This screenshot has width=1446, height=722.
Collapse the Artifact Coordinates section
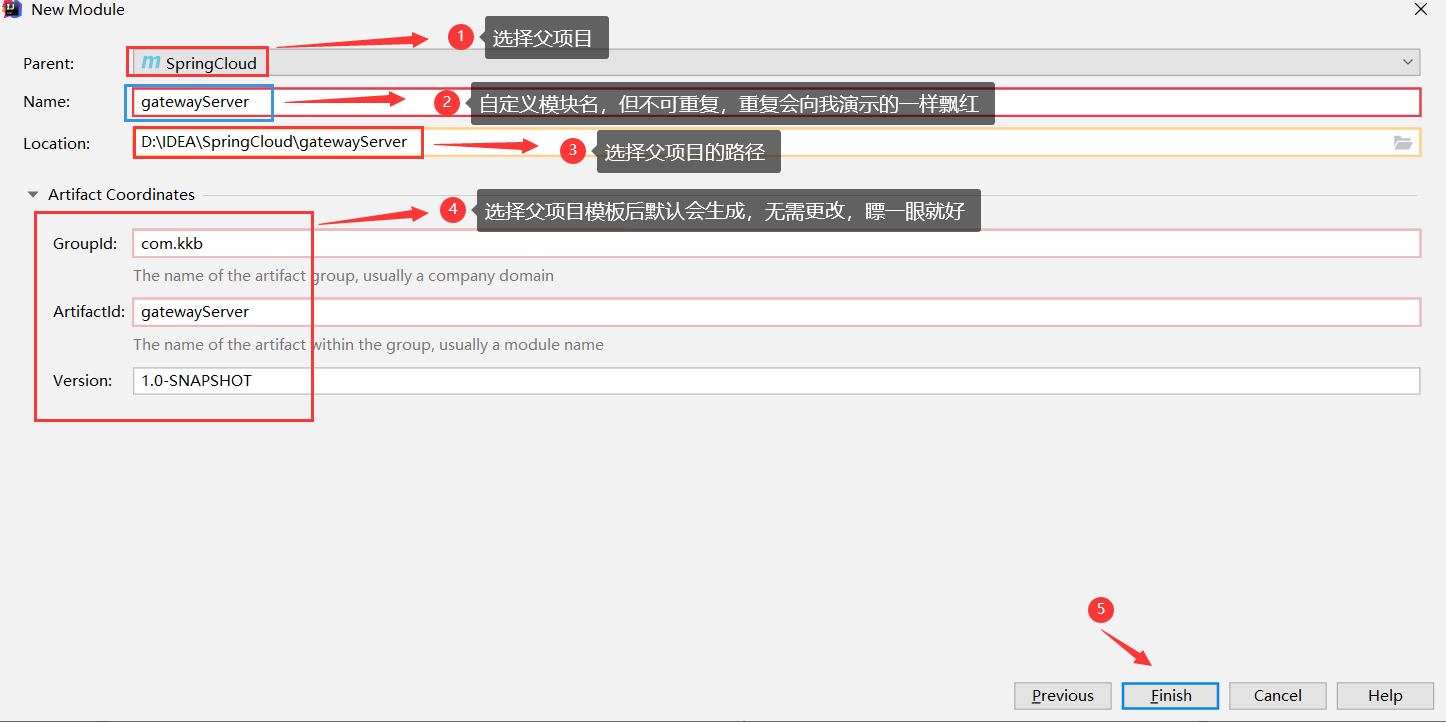[33, 195]
